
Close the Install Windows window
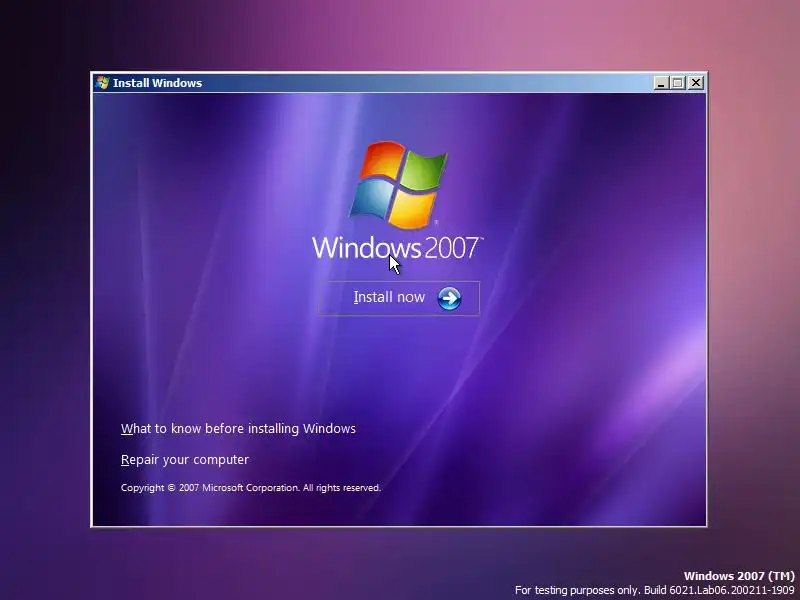point(695,83)
